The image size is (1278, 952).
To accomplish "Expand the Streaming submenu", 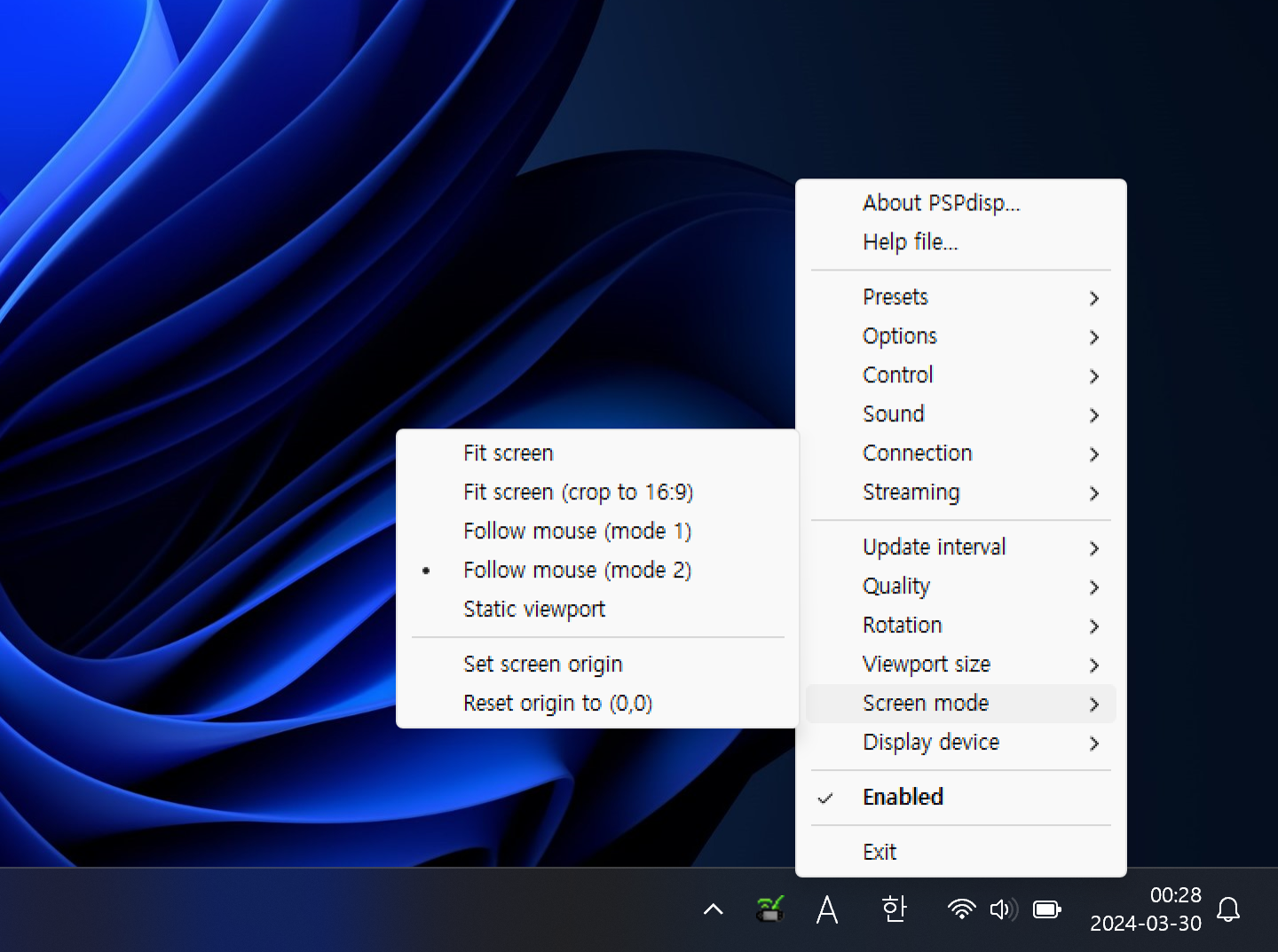I will click(x=961, y=492).
